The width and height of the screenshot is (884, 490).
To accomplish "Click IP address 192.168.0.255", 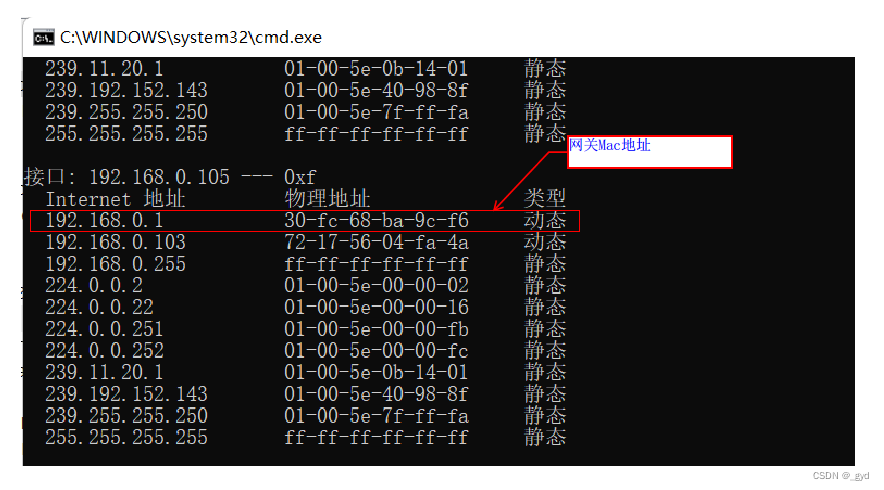I will (x=115, y=264).
